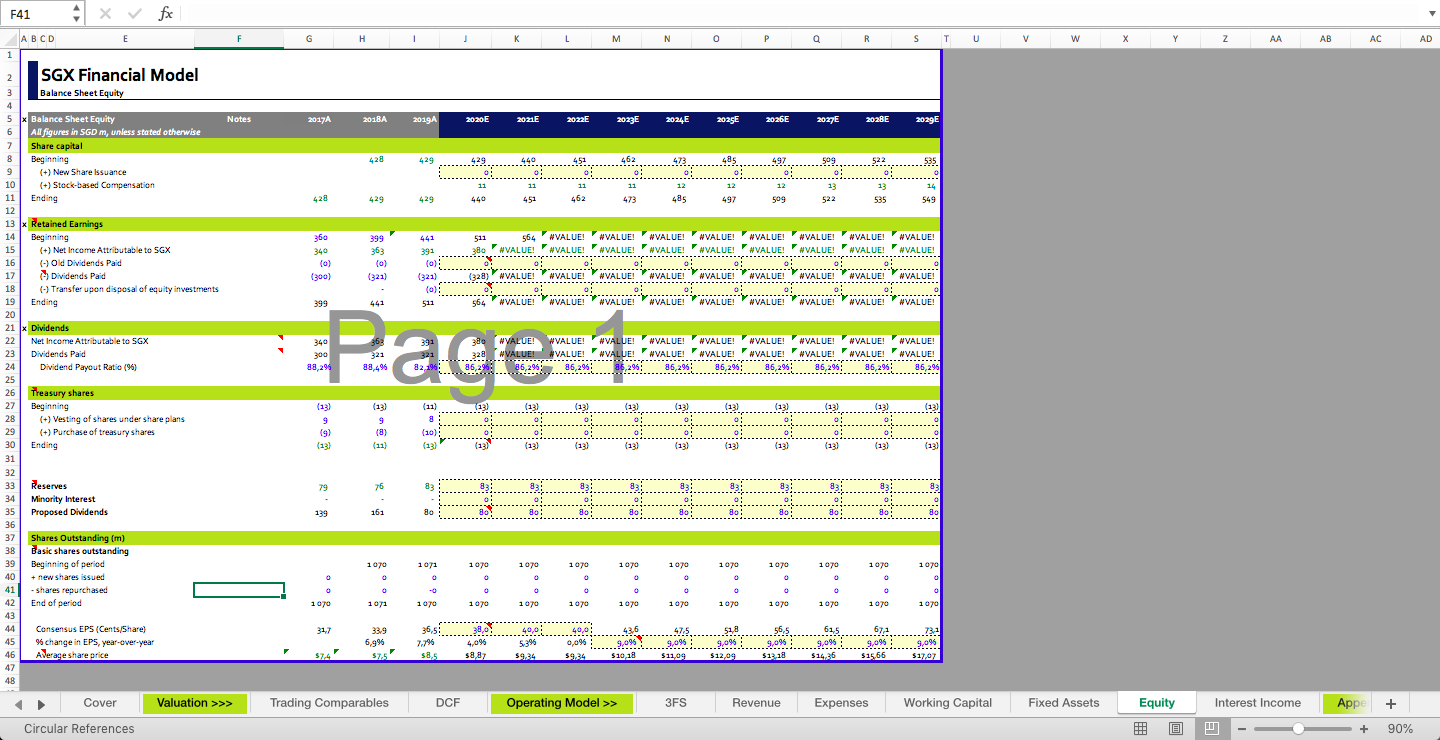The height and width of the screenshot is (740, 1440).
Task: Switch to the Cover sheet tab
Action: coord(100,703)
